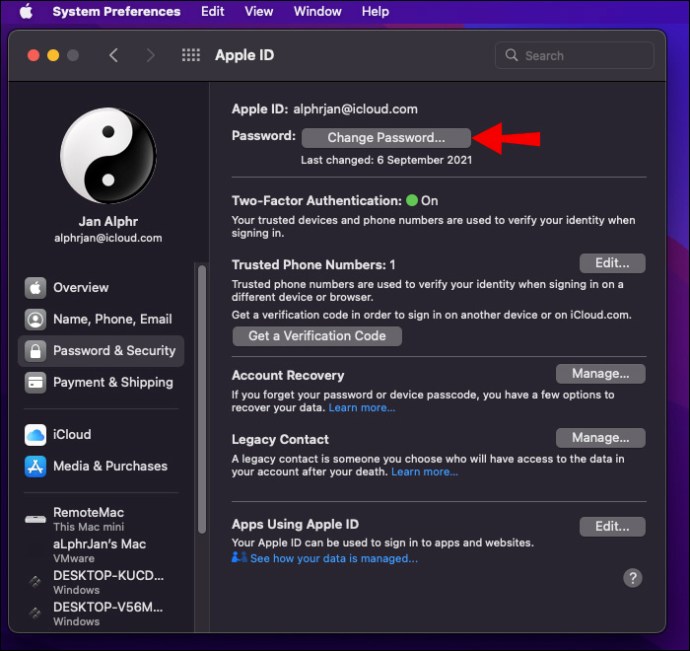
Task: Click the help question mark button
Action: (x=632, y=578)
